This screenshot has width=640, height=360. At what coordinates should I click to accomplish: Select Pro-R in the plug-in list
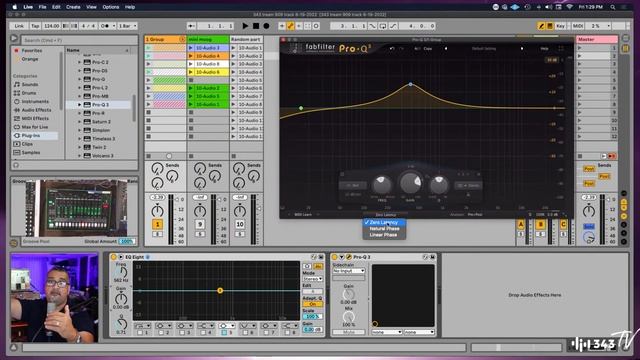click(98, 113)
